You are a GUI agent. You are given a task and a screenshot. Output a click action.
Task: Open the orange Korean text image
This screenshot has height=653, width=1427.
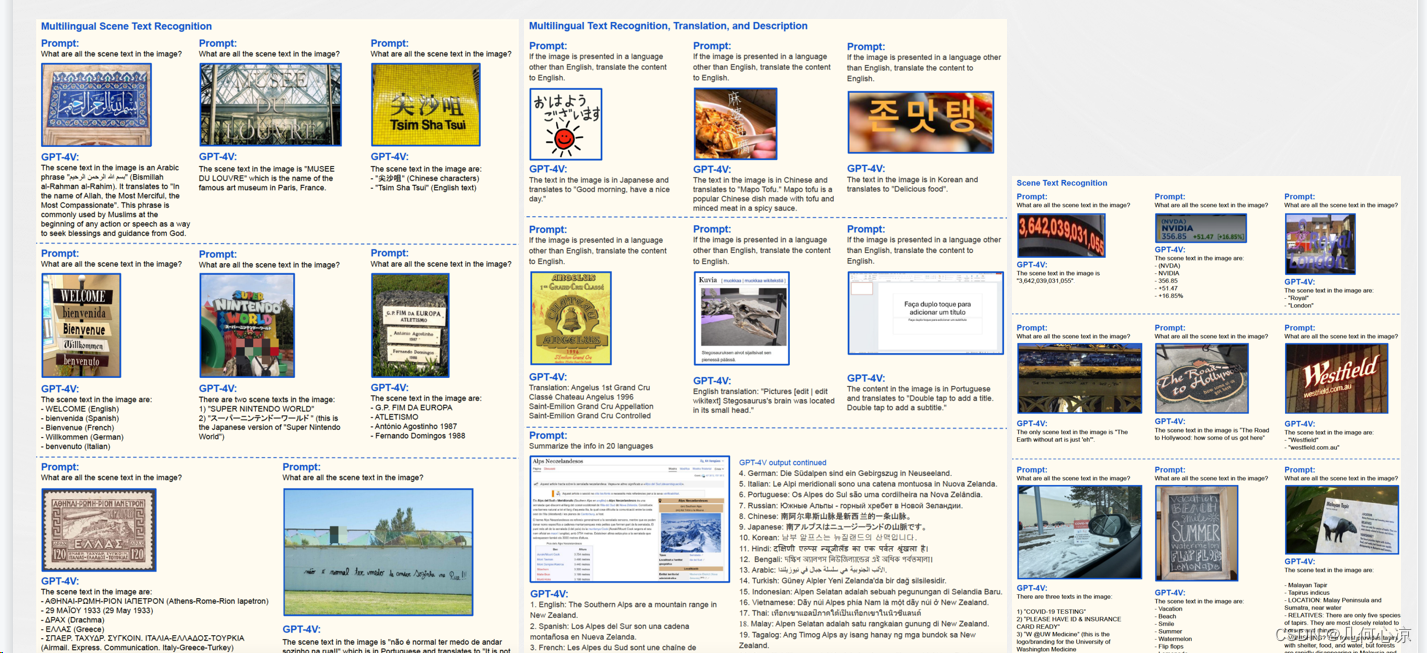point(921,122)
